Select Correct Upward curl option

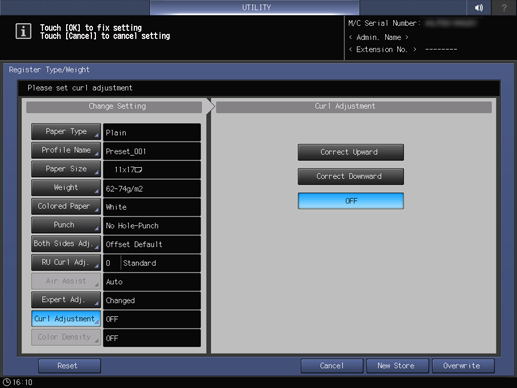[351, 152]
